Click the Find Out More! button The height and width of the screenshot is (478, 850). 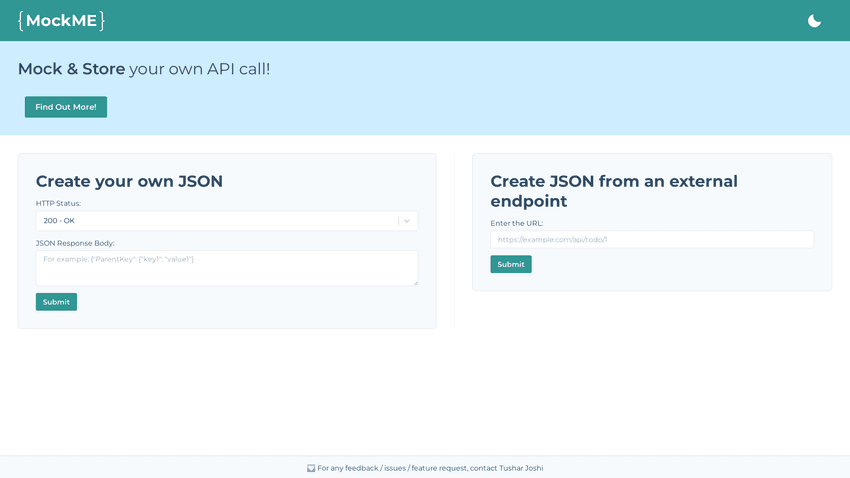tap(66, 107)
